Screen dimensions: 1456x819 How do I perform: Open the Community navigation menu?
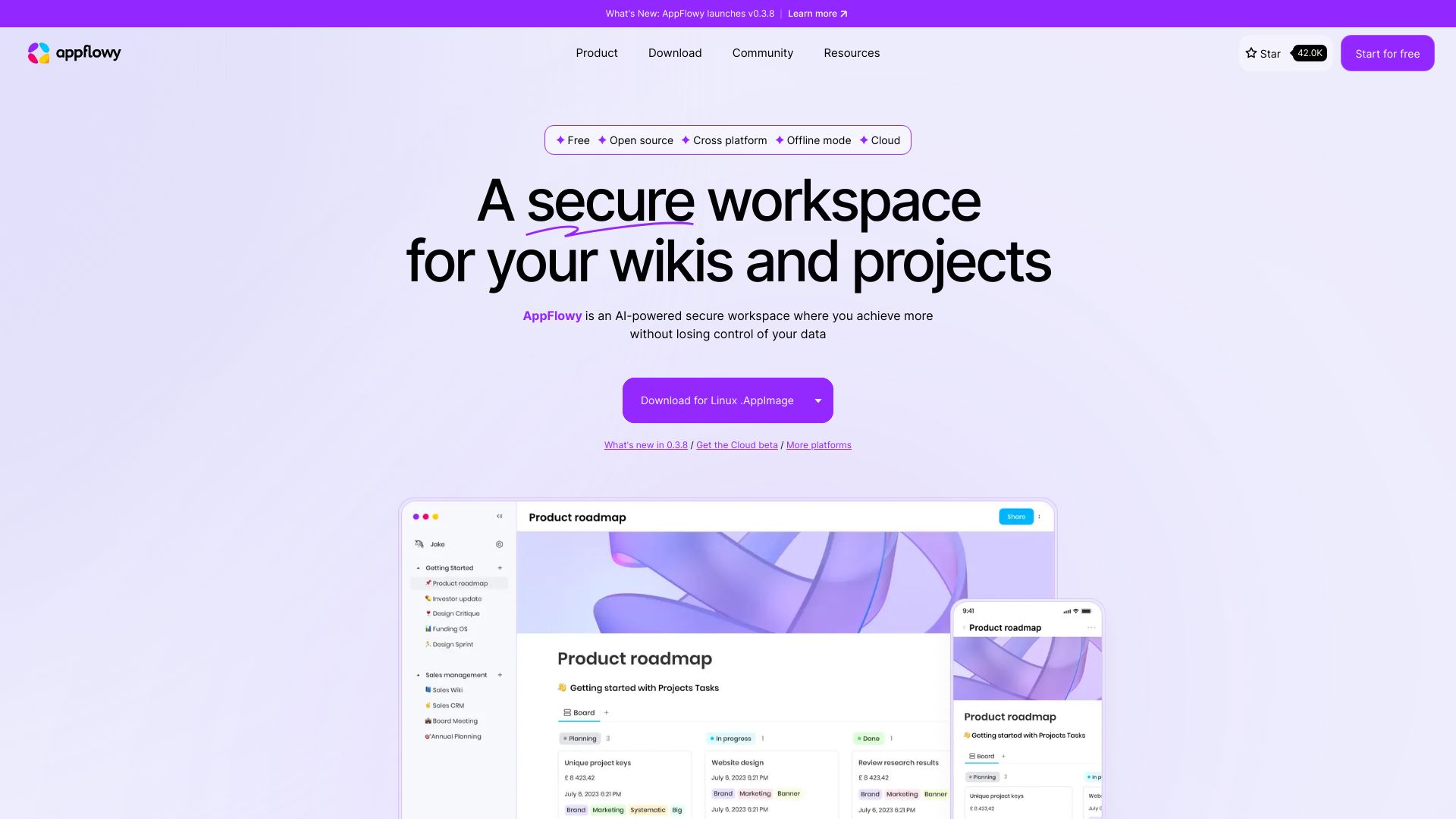click(x=762, y=53)
